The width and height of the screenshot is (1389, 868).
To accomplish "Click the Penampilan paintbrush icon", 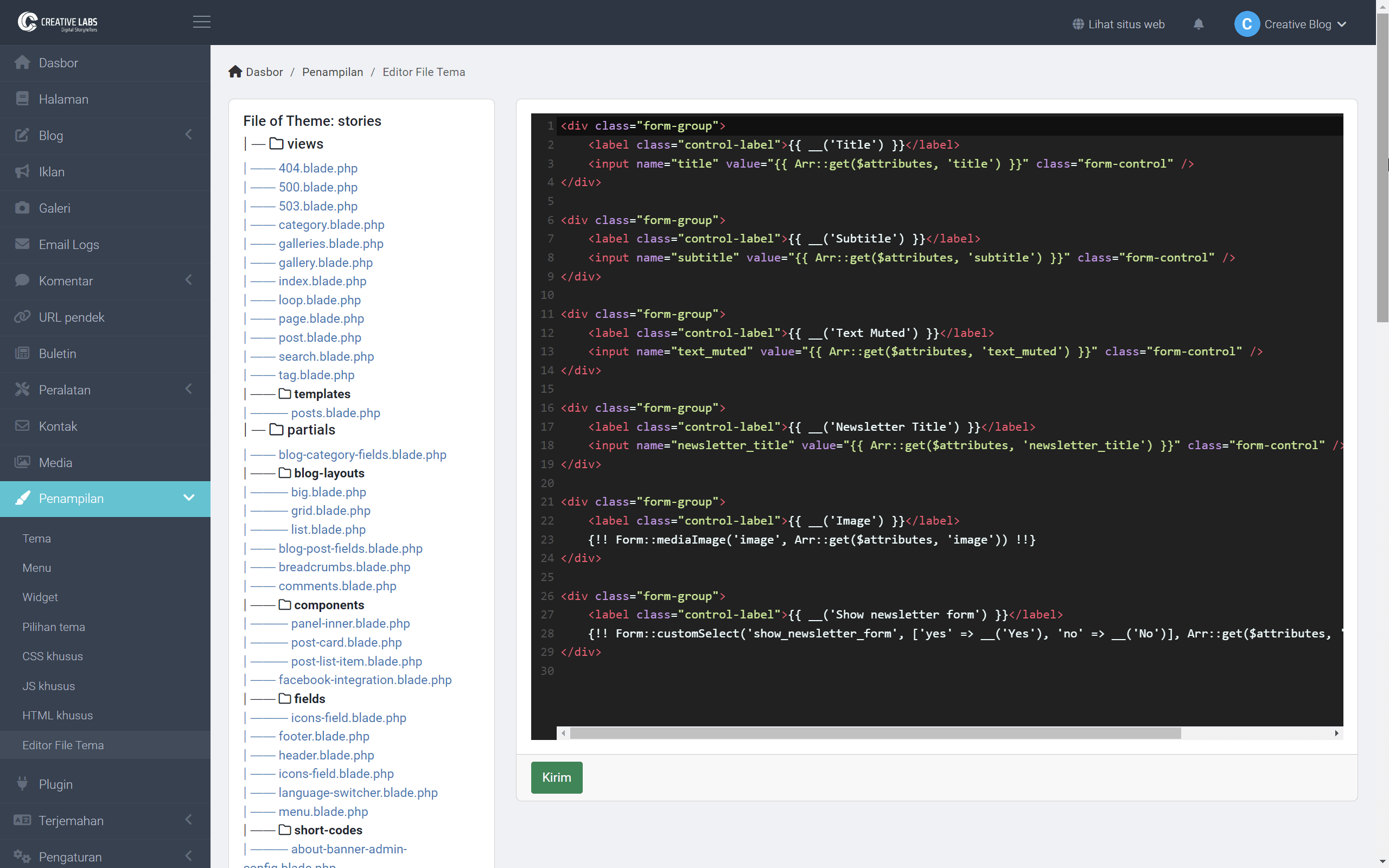I will click(23, 499).
